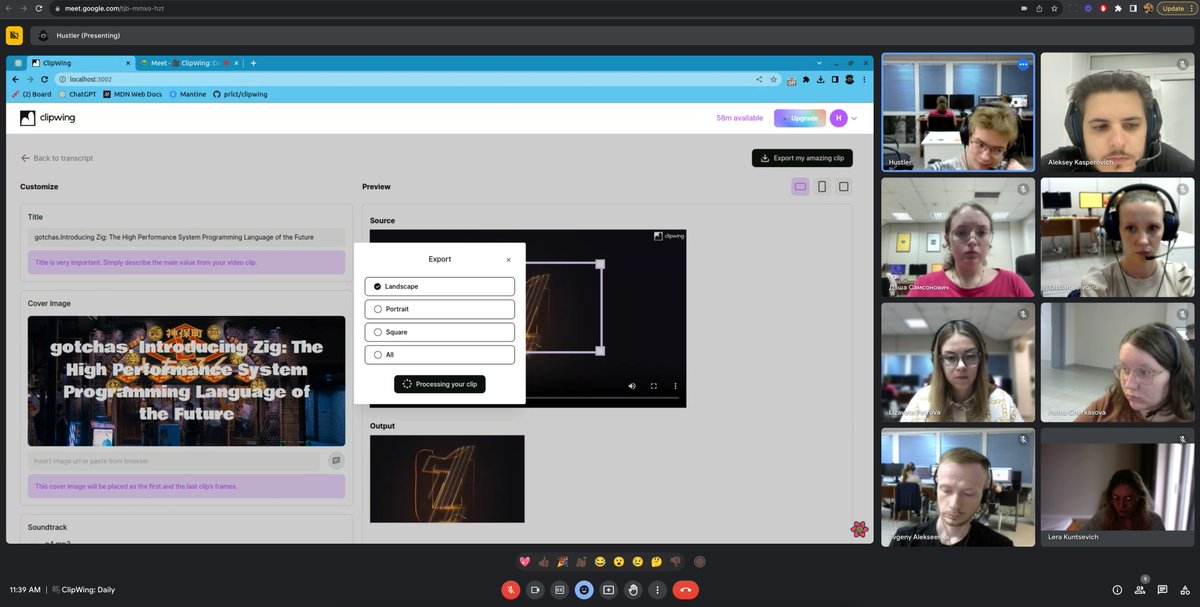This screenshot has height=607, width=1200.
Task: Open the (2) Board bookmark
Action: [31, 94]
